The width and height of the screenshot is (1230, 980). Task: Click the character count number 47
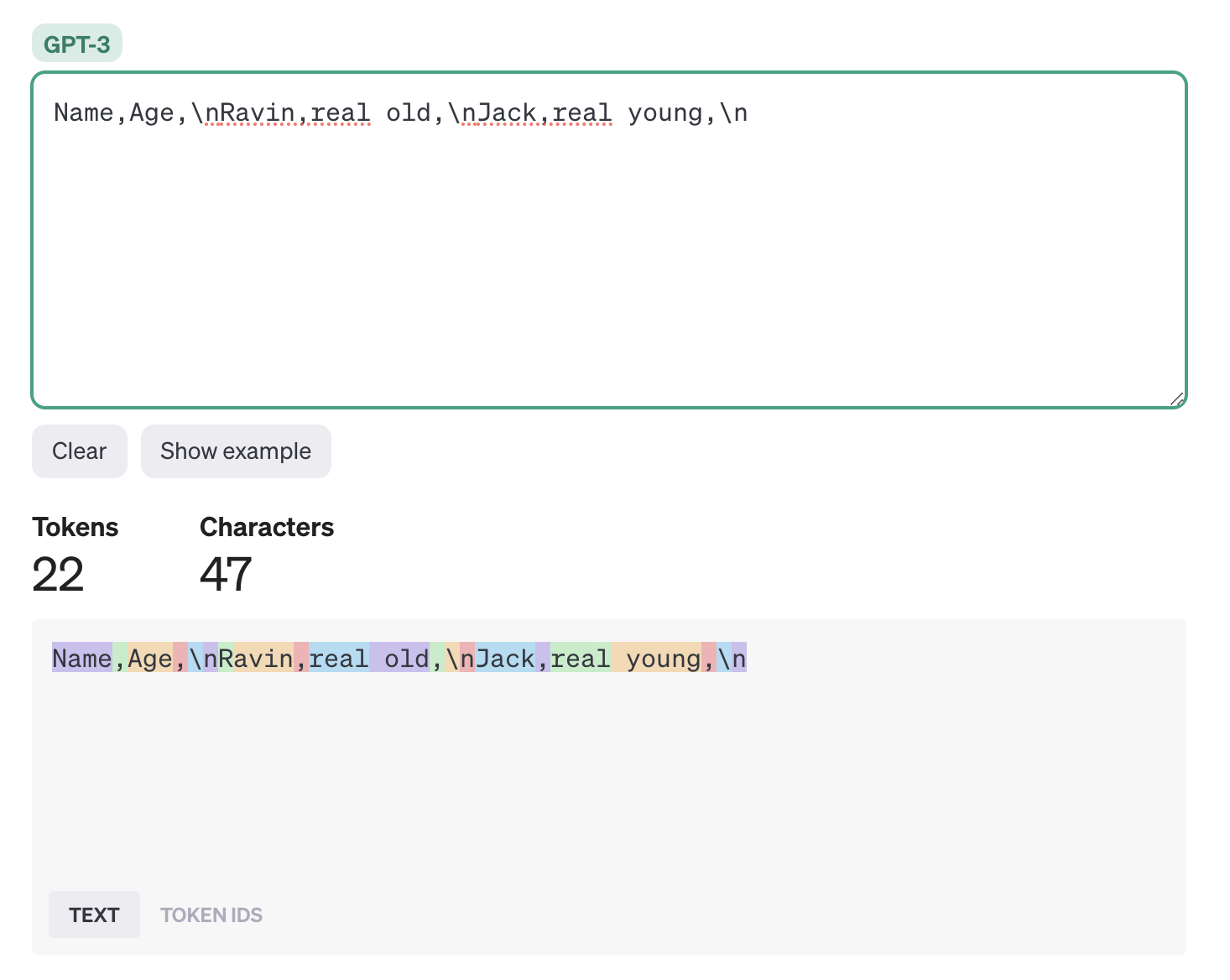point(226,575)
